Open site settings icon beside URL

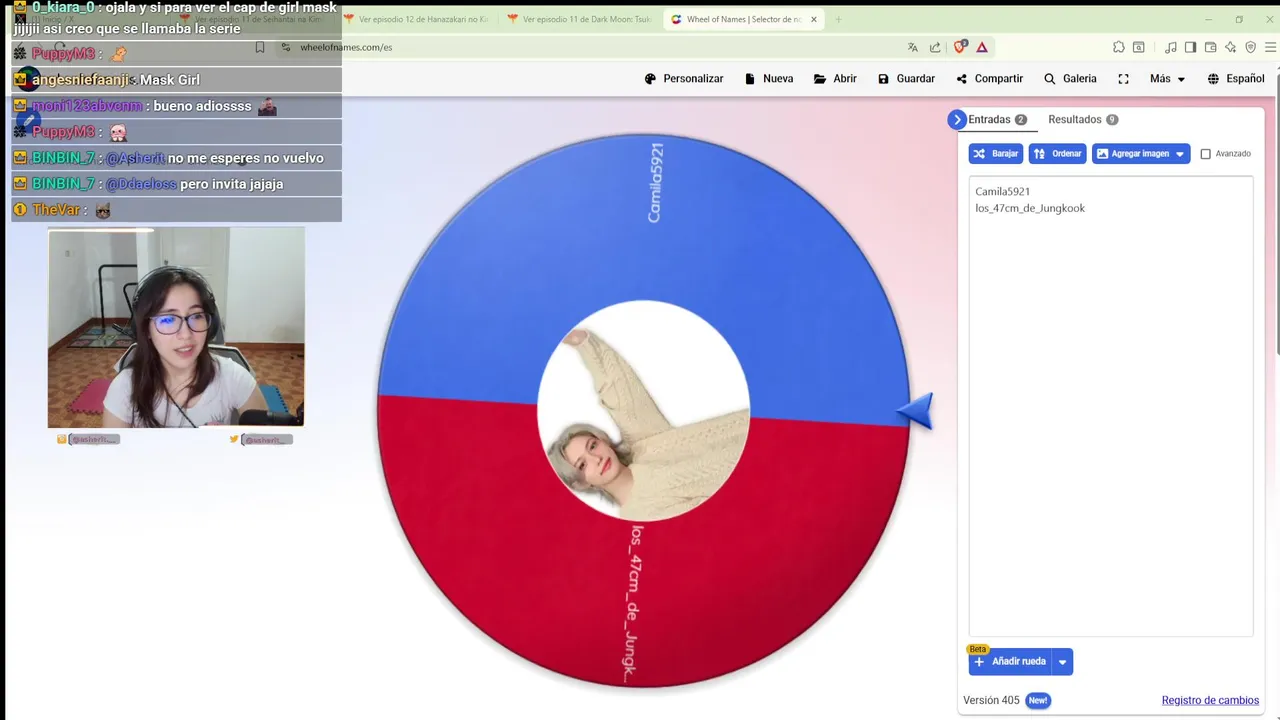tap(286, 47)
